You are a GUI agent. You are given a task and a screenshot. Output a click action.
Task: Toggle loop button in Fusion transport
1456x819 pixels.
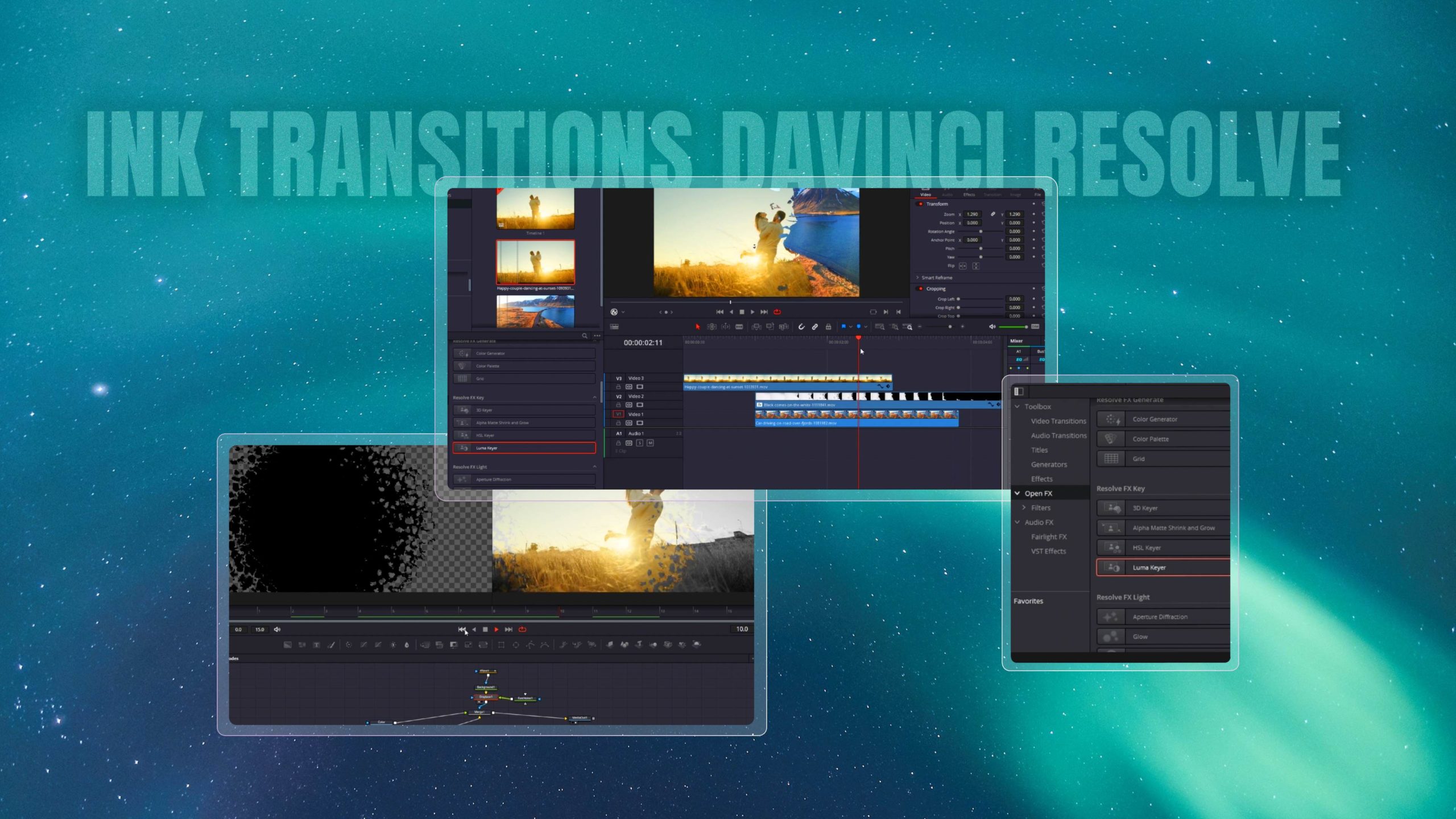522,629
